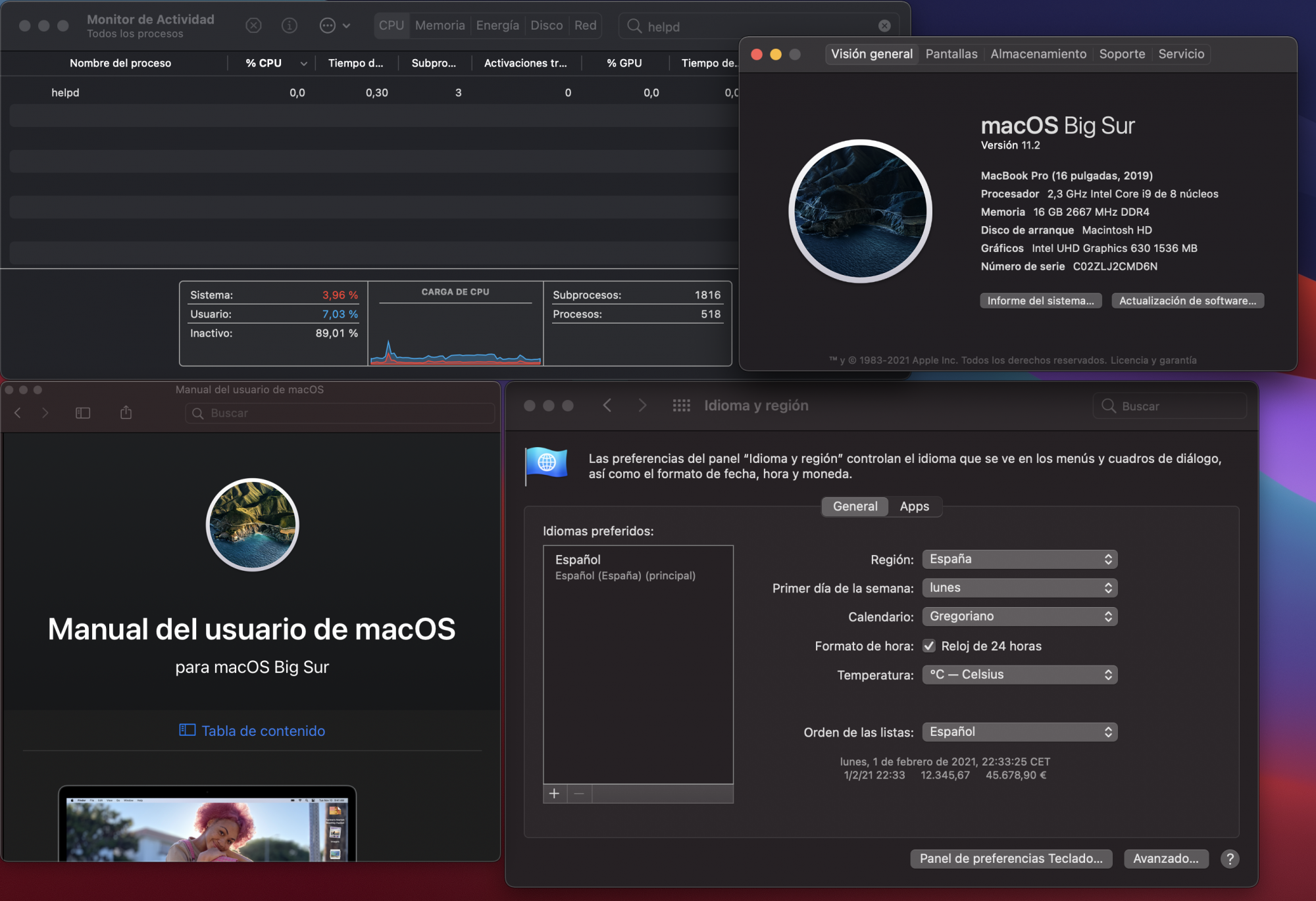Sort by the Nombre del proceso column

click(120, 63)
